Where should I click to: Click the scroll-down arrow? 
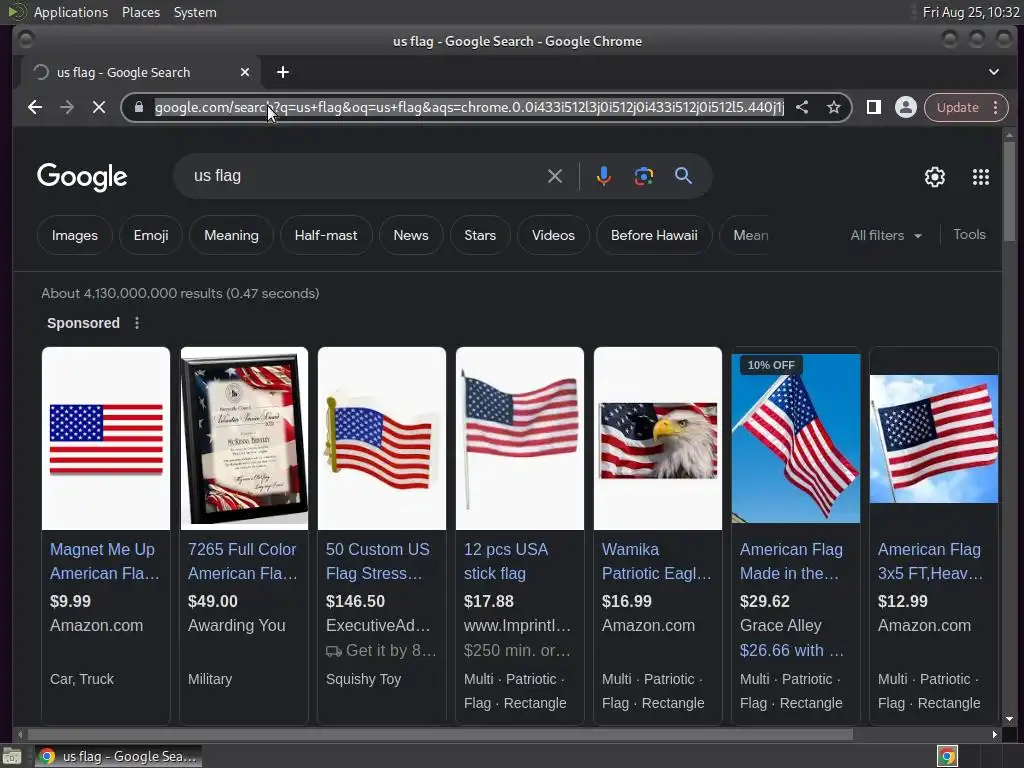[x=1010, y=719]
